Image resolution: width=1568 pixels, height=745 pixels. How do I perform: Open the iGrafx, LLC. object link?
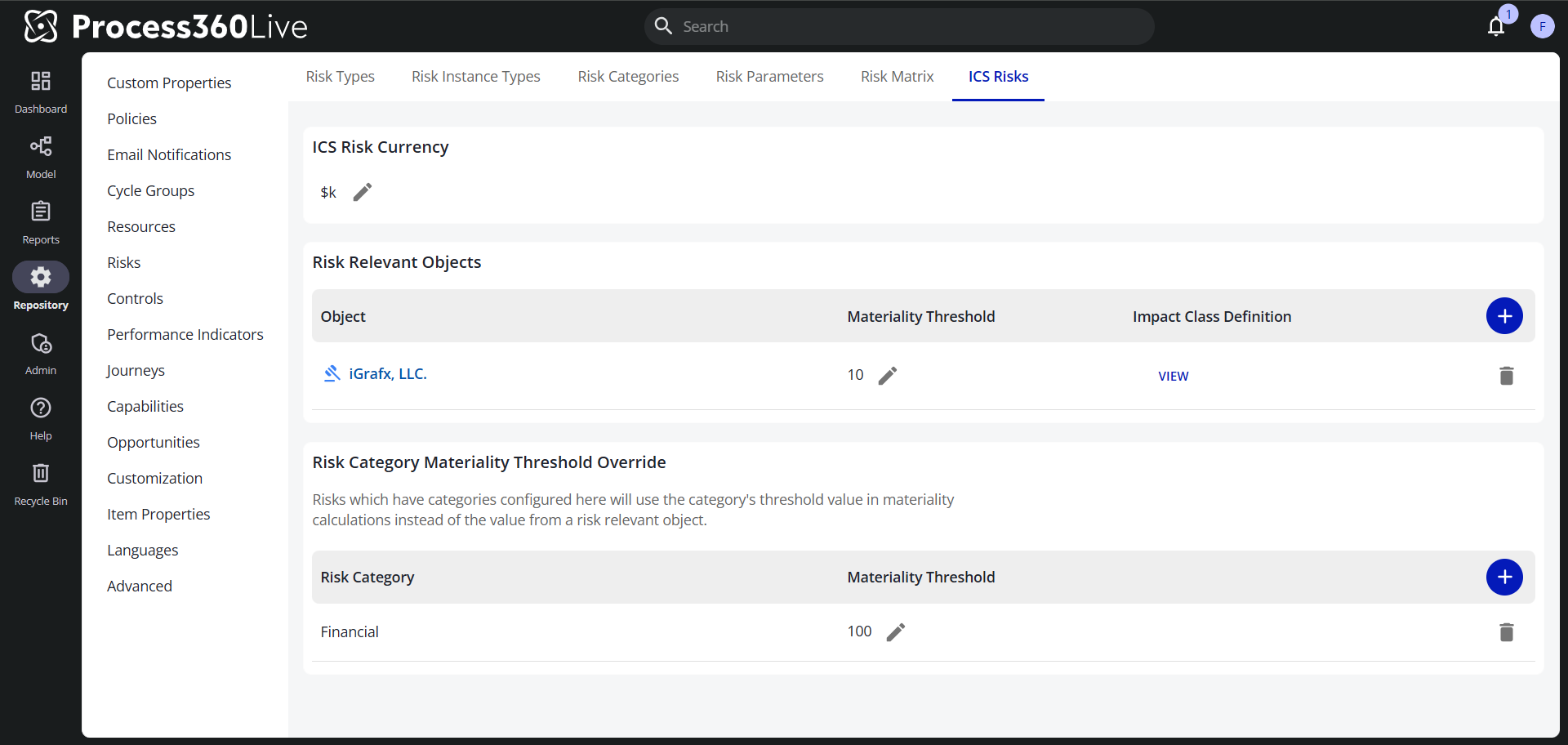387,373
